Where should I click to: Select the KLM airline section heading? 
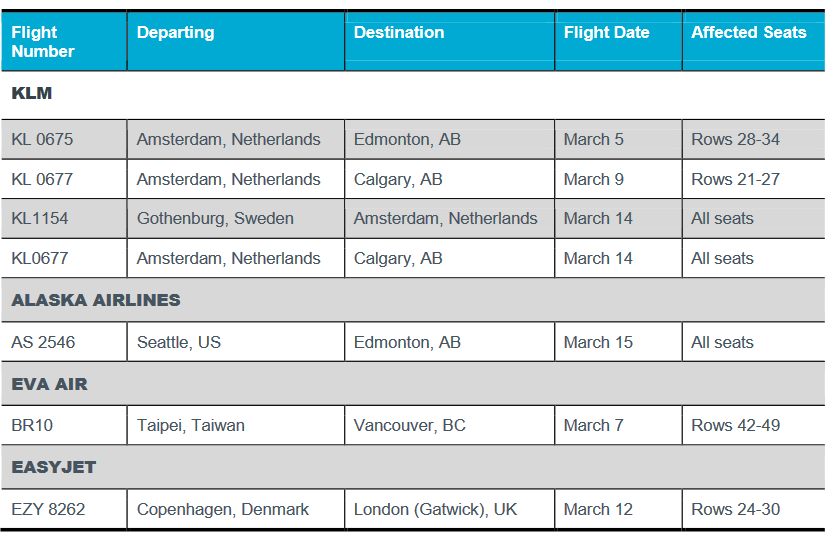(32, 93)
